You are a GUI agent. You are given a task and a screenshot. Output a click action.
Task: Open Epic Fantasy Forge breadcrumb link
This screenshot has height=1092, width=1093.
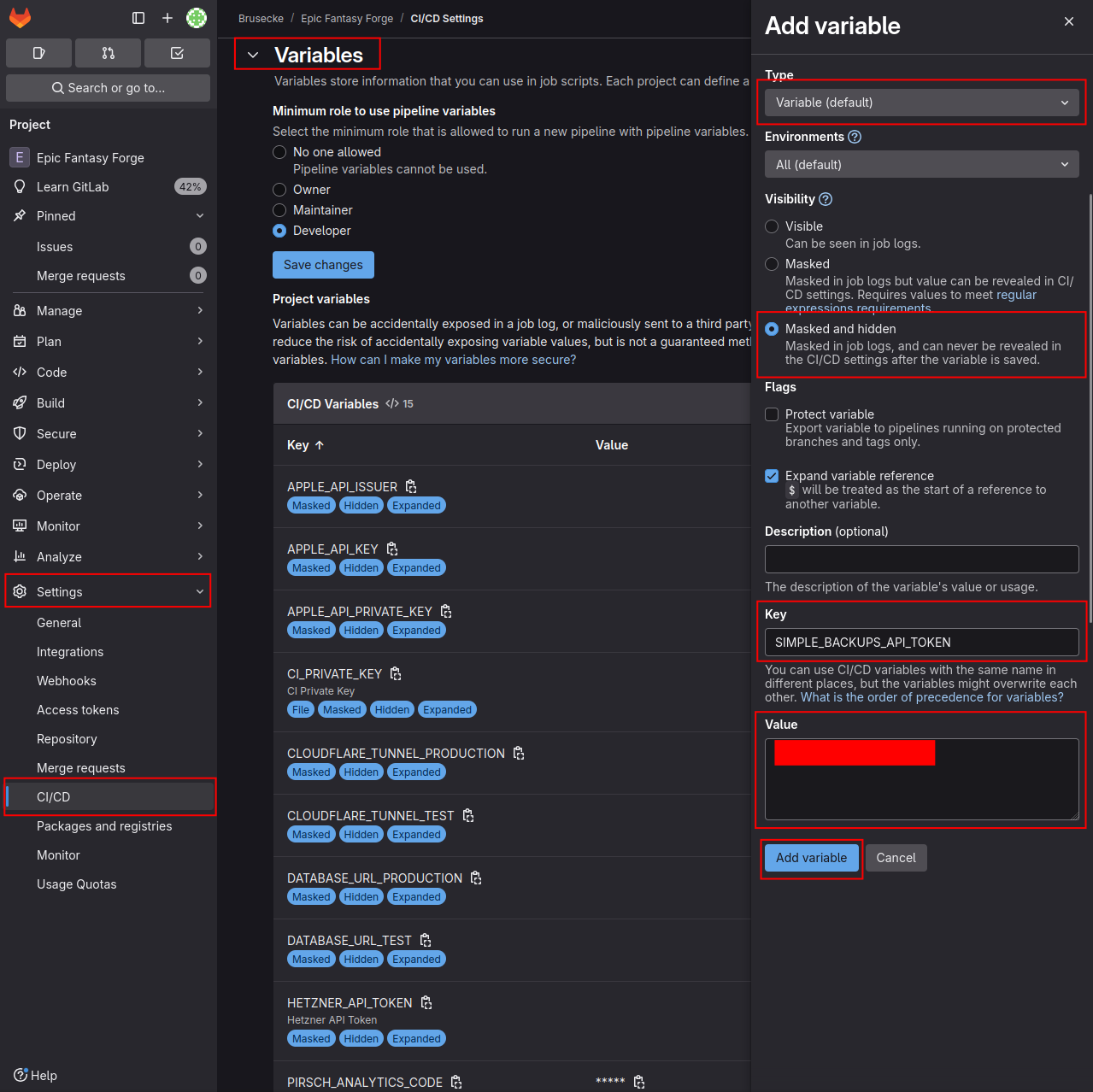tap(347, 19)
